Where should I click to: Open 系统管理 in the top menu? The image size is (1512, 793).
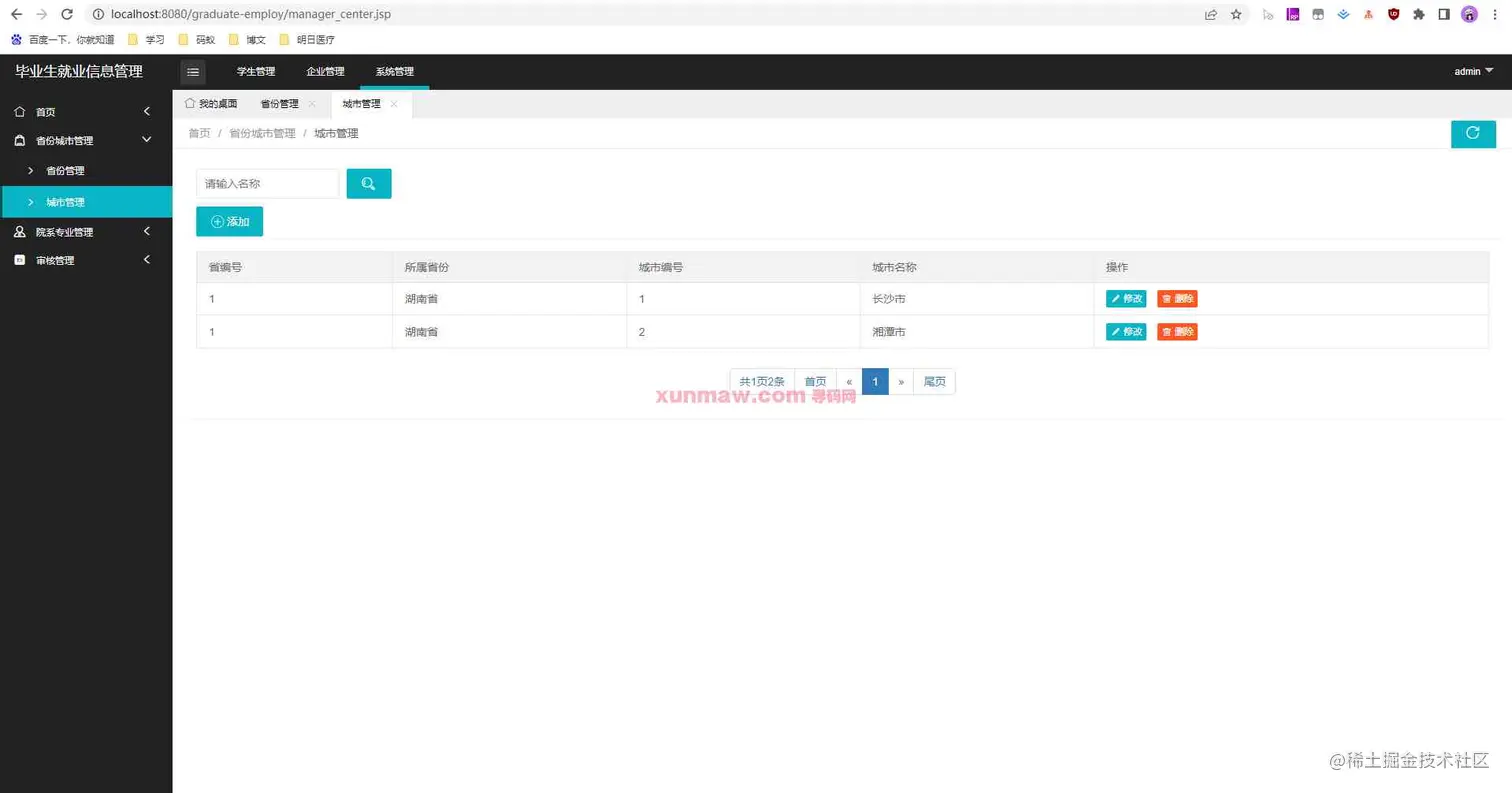point(395,72)
